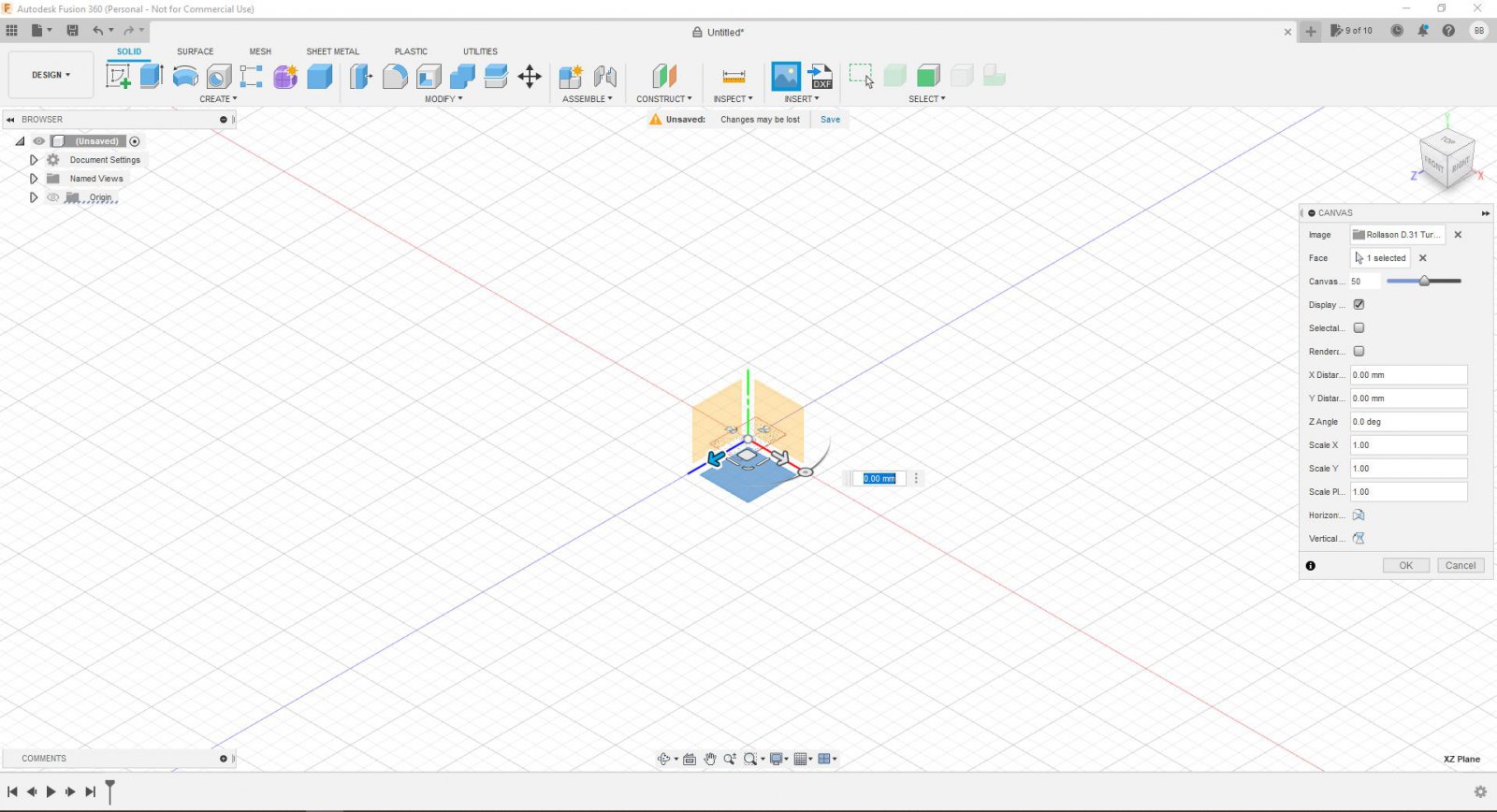Image resolution: width=1497 pixels, height=812 pixels.
Task: Toggle visibility of the Origin folder
Action: [x=52, y=197]
